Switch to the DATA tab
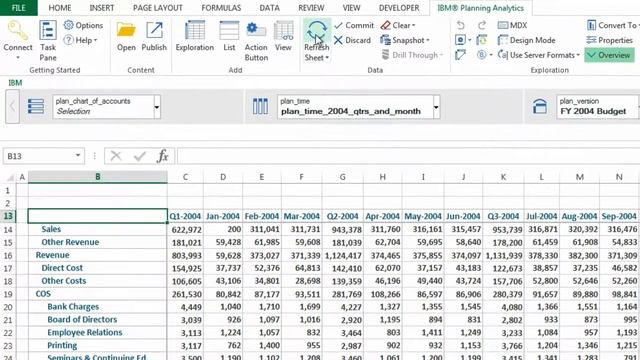The width and height of the screenshot is (640, 360). coord(269,8)
